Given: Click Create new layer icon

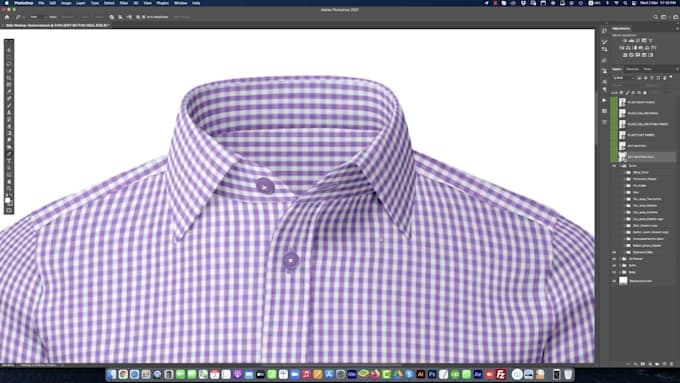Looking at the screenshot, I should [664, 364].
